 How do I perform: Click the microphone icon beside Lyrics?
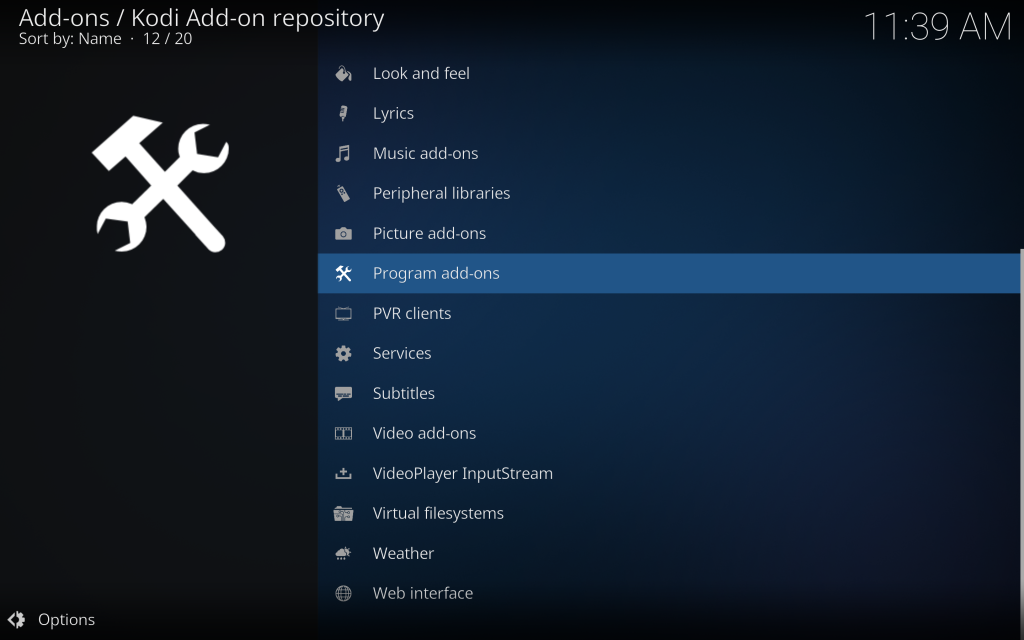(x=343, y=113)
